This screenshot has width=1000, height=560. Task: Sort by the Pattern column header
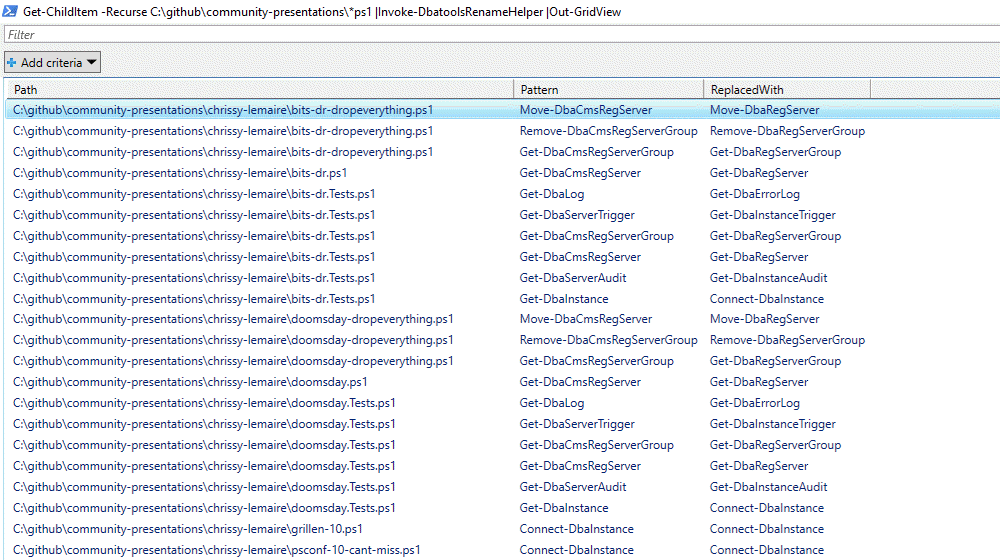pos(608,89)
